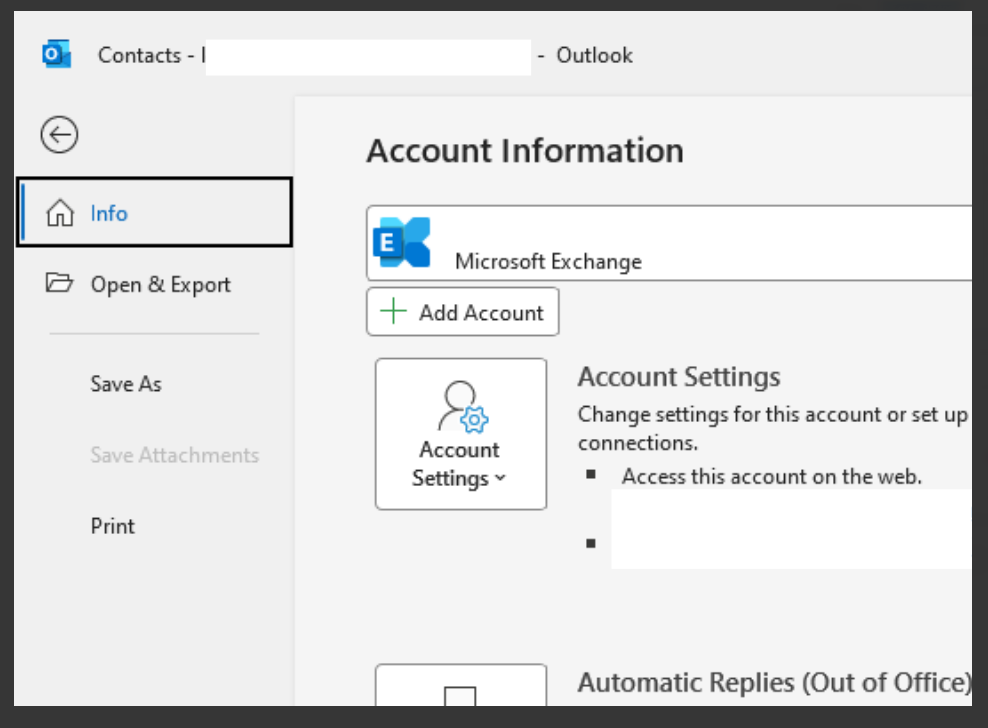Click the open folder icon beside Open & Export
988x728 pixels.
tap(59, 282)
